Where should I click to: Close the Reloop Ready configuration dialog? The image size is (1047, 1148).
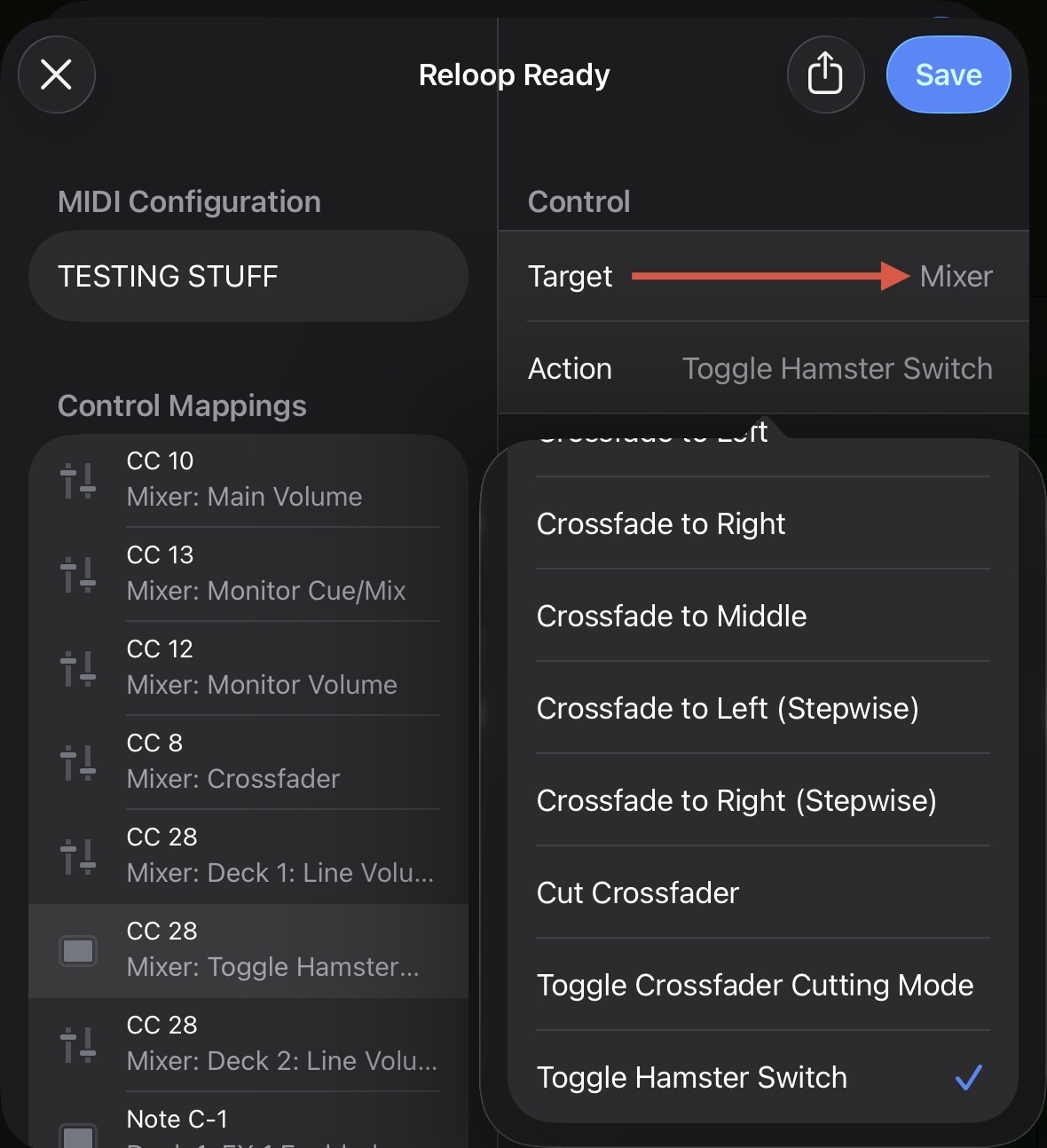[x=57, y=75]
